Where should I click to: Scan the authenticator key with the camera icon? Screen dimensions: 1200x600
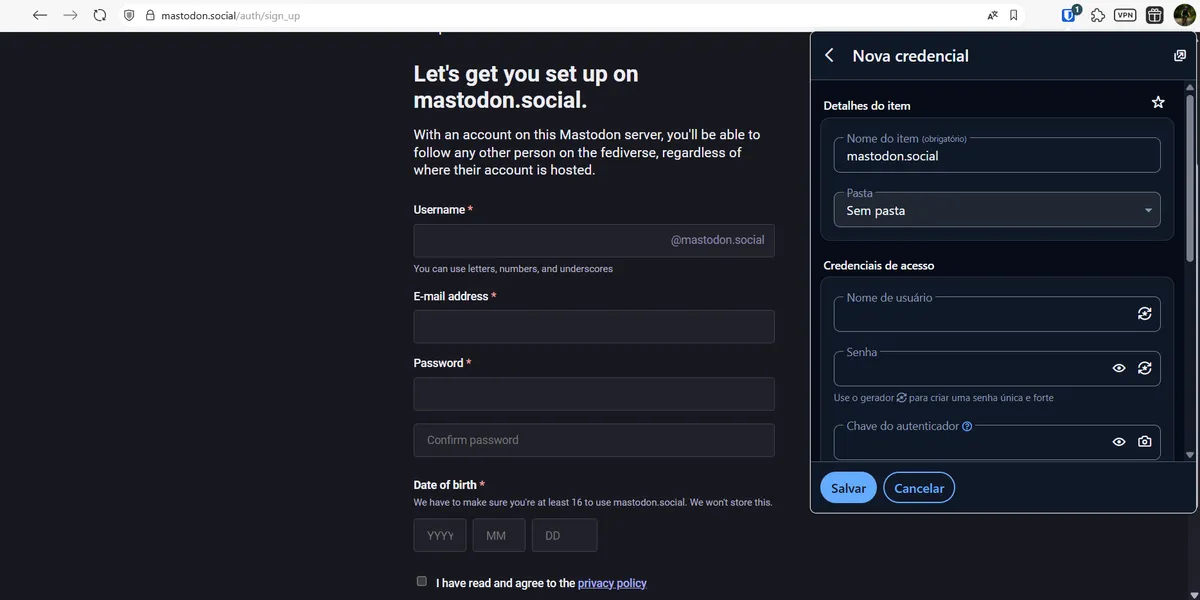1144,441
